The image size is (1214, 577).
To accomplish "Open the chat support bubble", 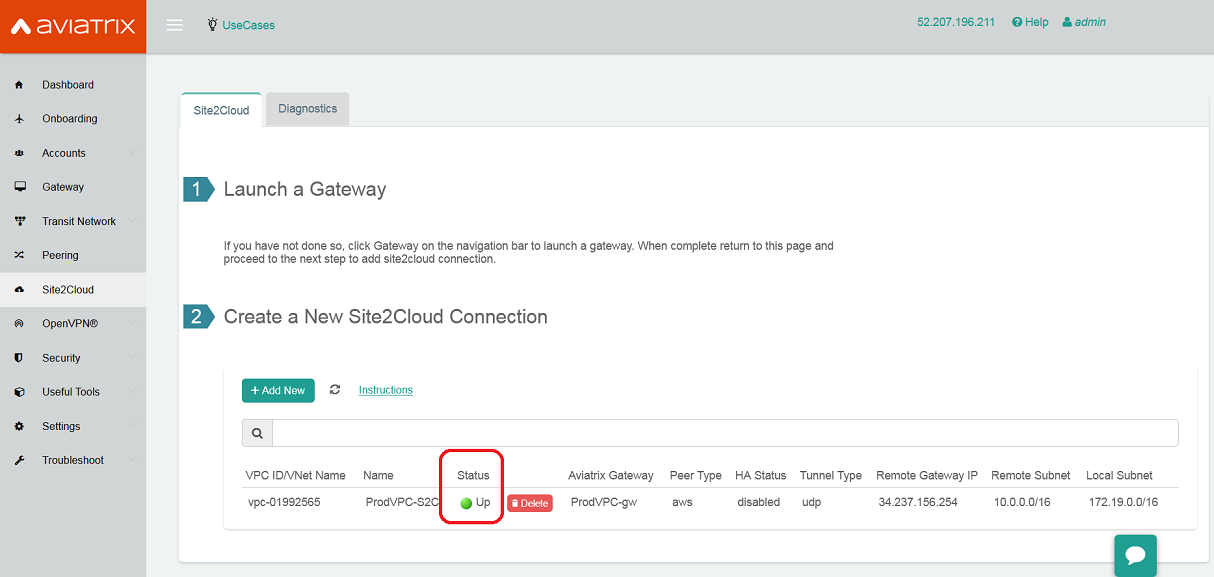I will tap(1135, 555).
